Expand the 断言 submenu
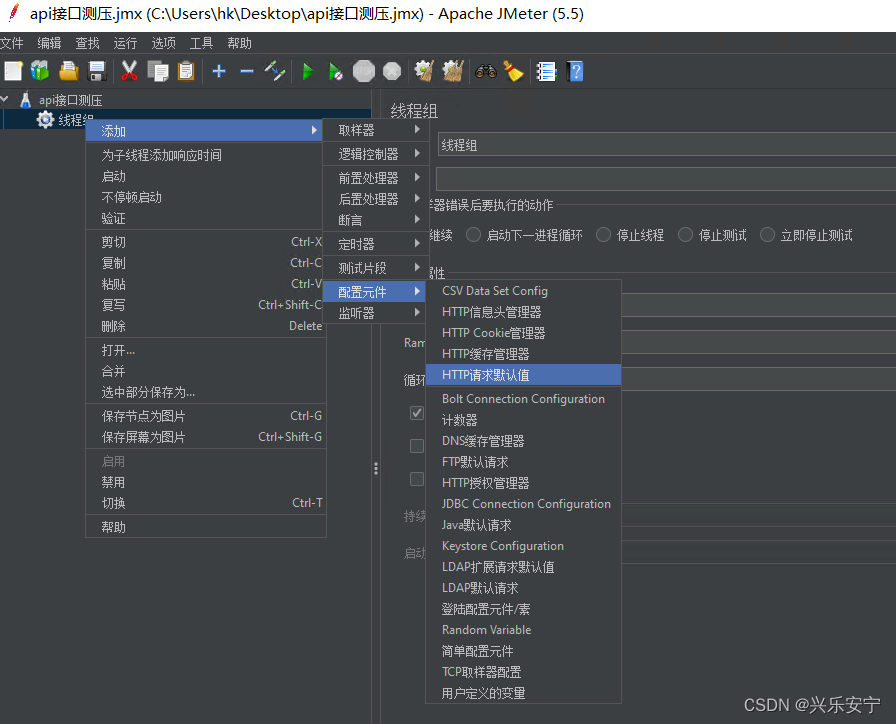 376,220
